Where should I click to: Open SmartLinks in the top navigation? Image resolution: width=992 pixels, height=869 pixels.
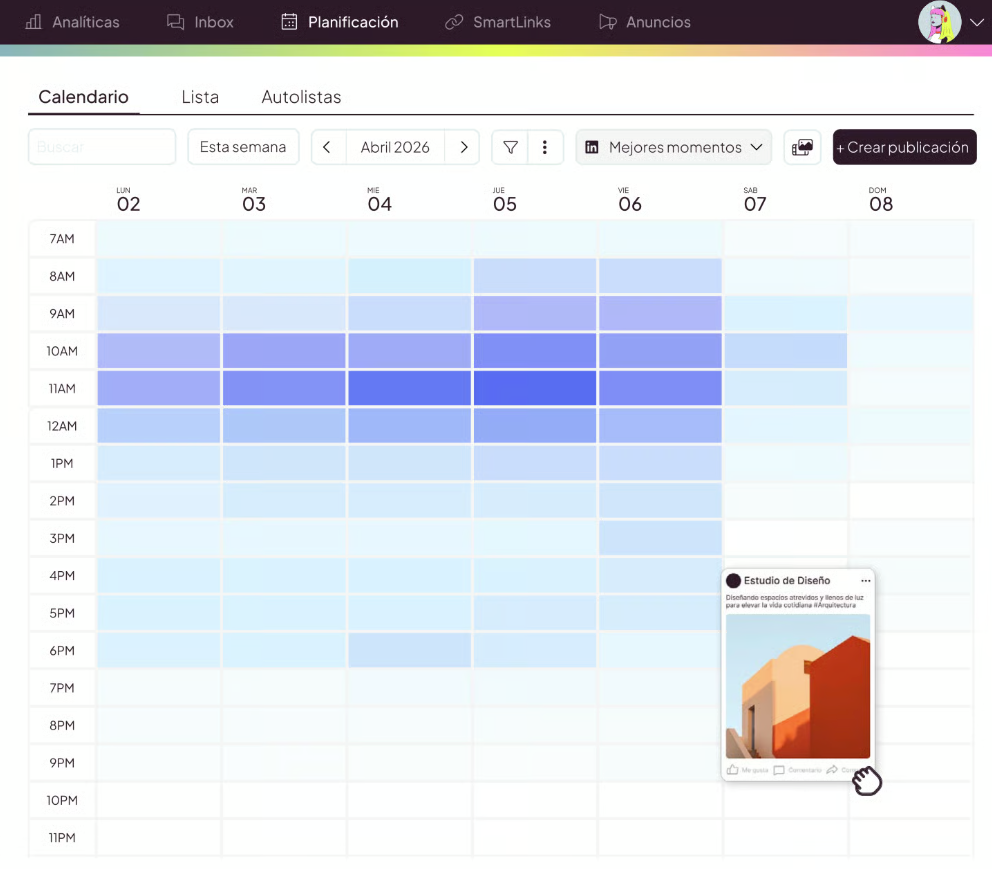[x=498, y=22]
